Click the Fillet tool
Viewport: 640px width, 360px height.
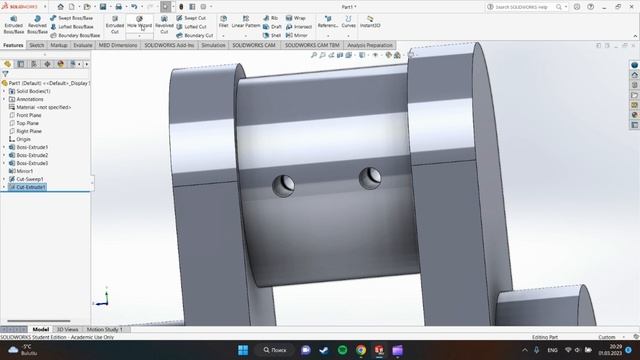coord(223,22)
